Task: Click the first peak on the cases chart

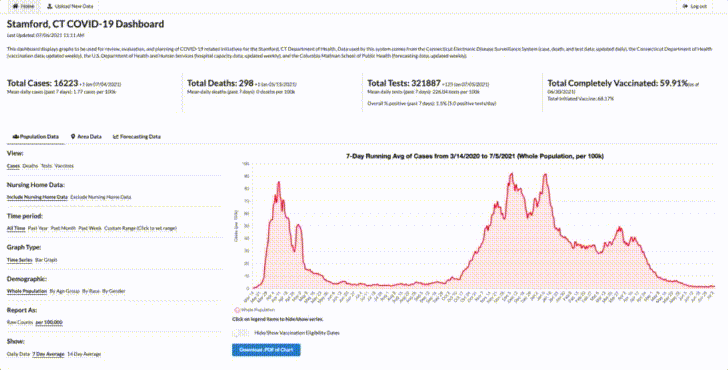Action: [279, 182]
